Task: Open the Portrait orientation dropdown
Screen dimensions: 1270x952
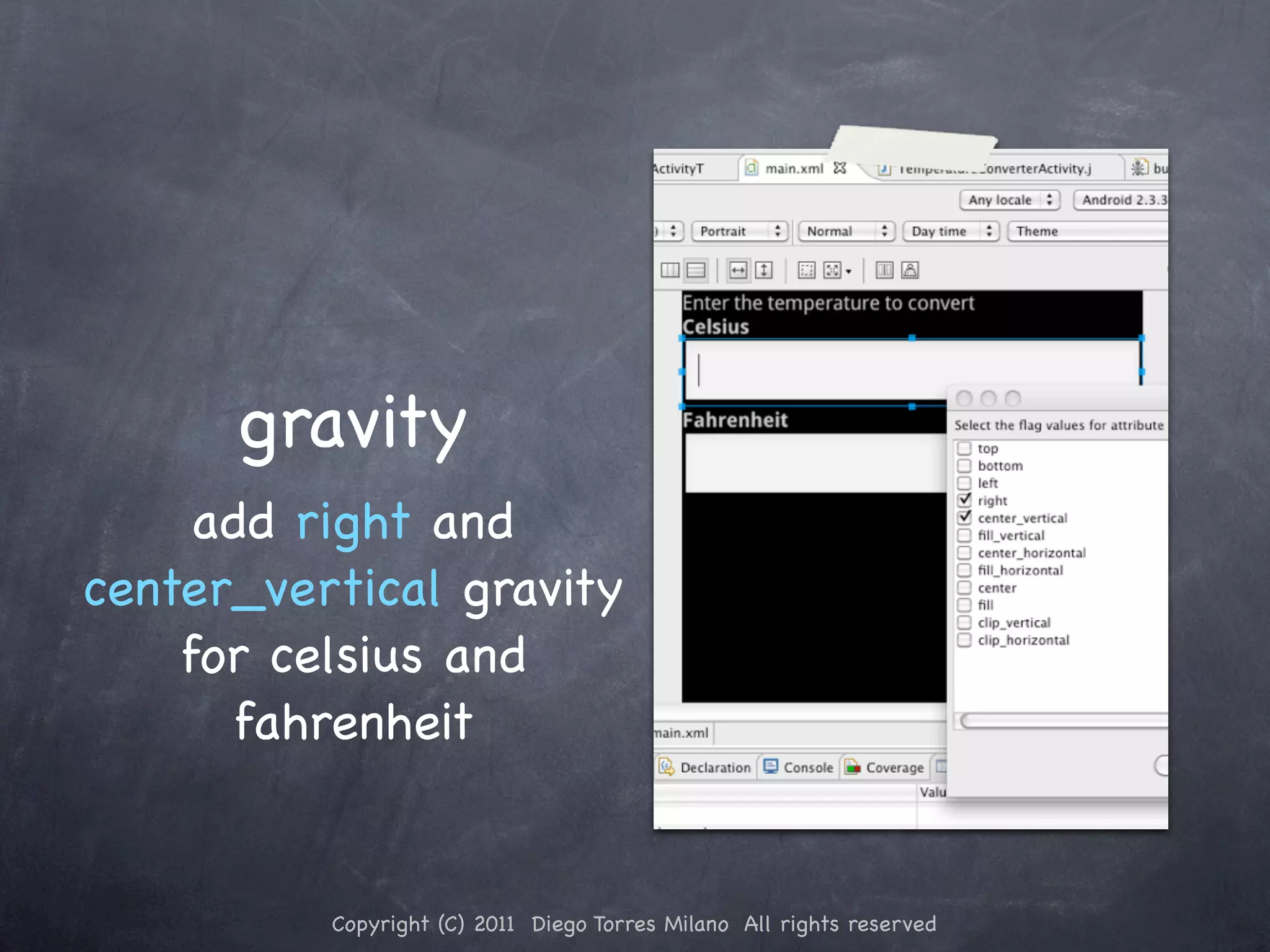Action: (x=739, y=231)
